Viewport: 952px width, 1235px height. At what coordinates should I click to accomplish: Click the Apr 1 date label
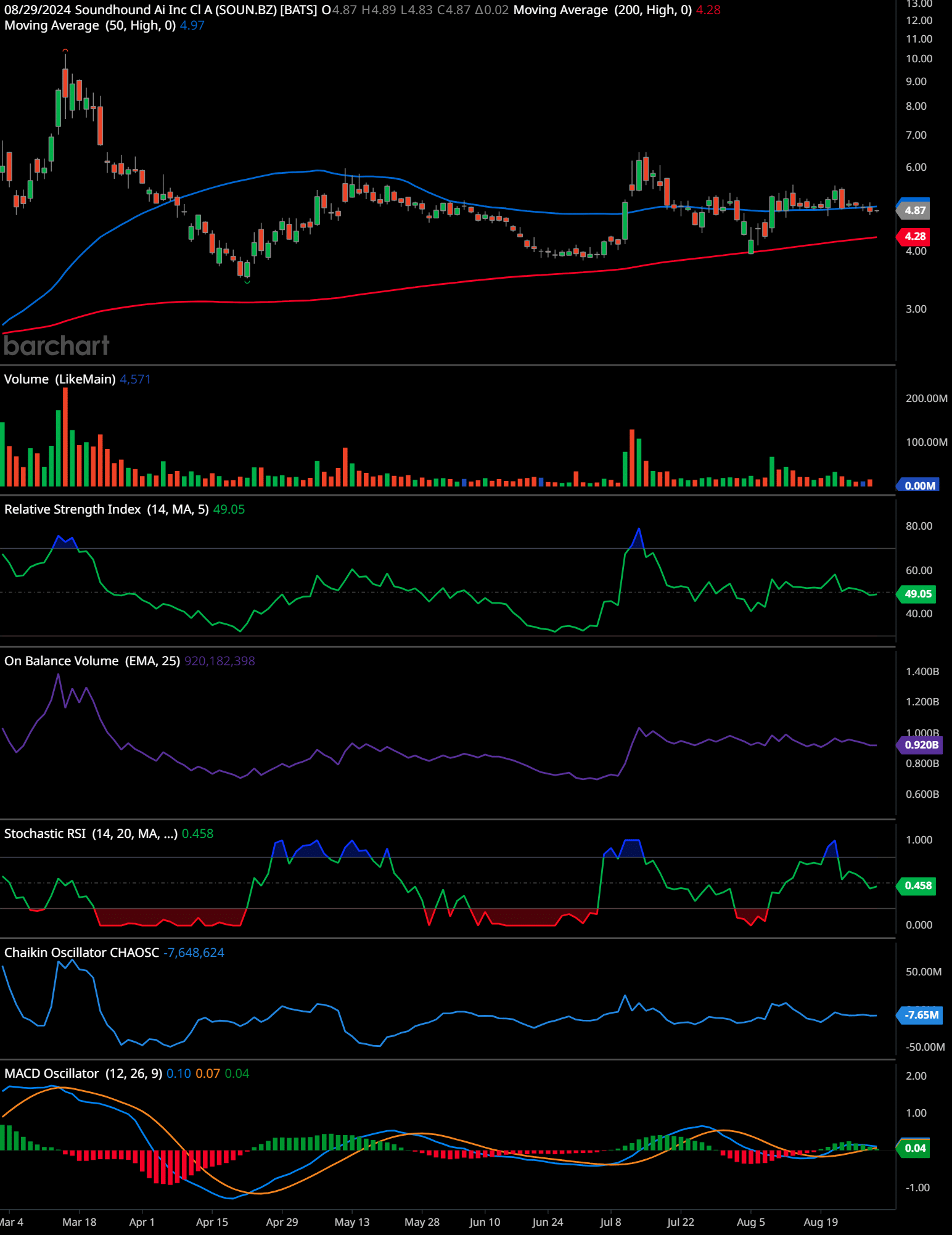142,1222
